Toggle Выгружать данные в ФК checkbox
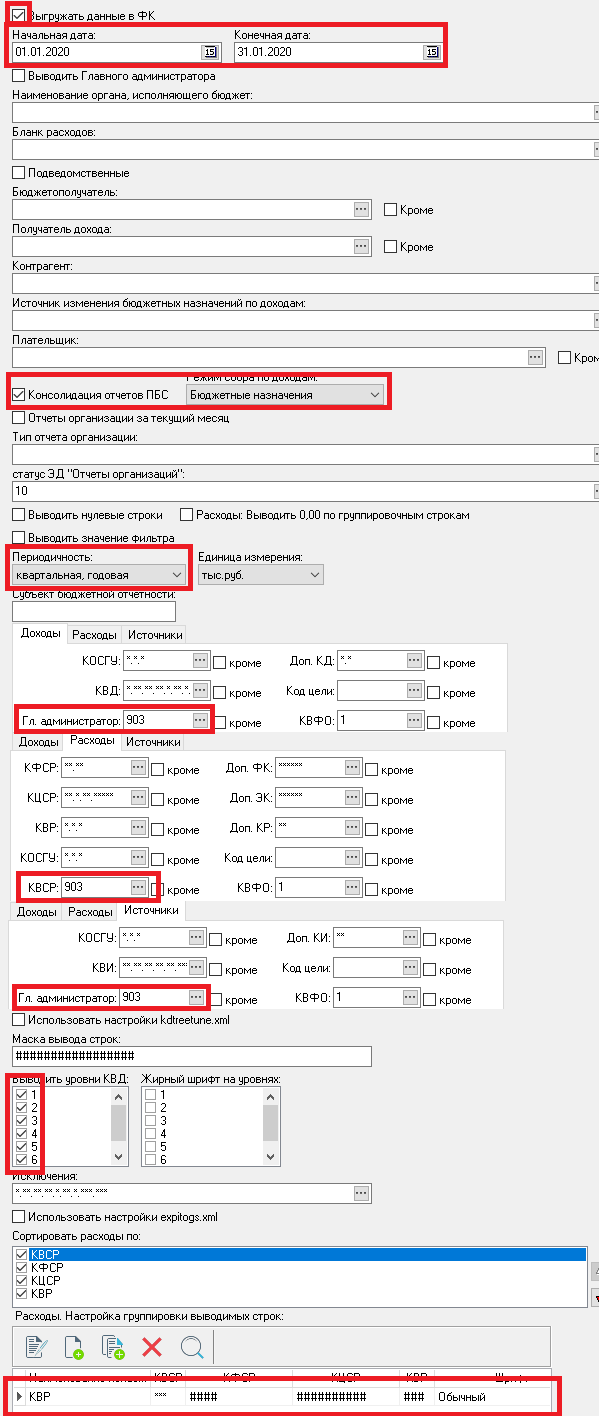This screenshot has height=1416, width=600. [x=19, y=15]
